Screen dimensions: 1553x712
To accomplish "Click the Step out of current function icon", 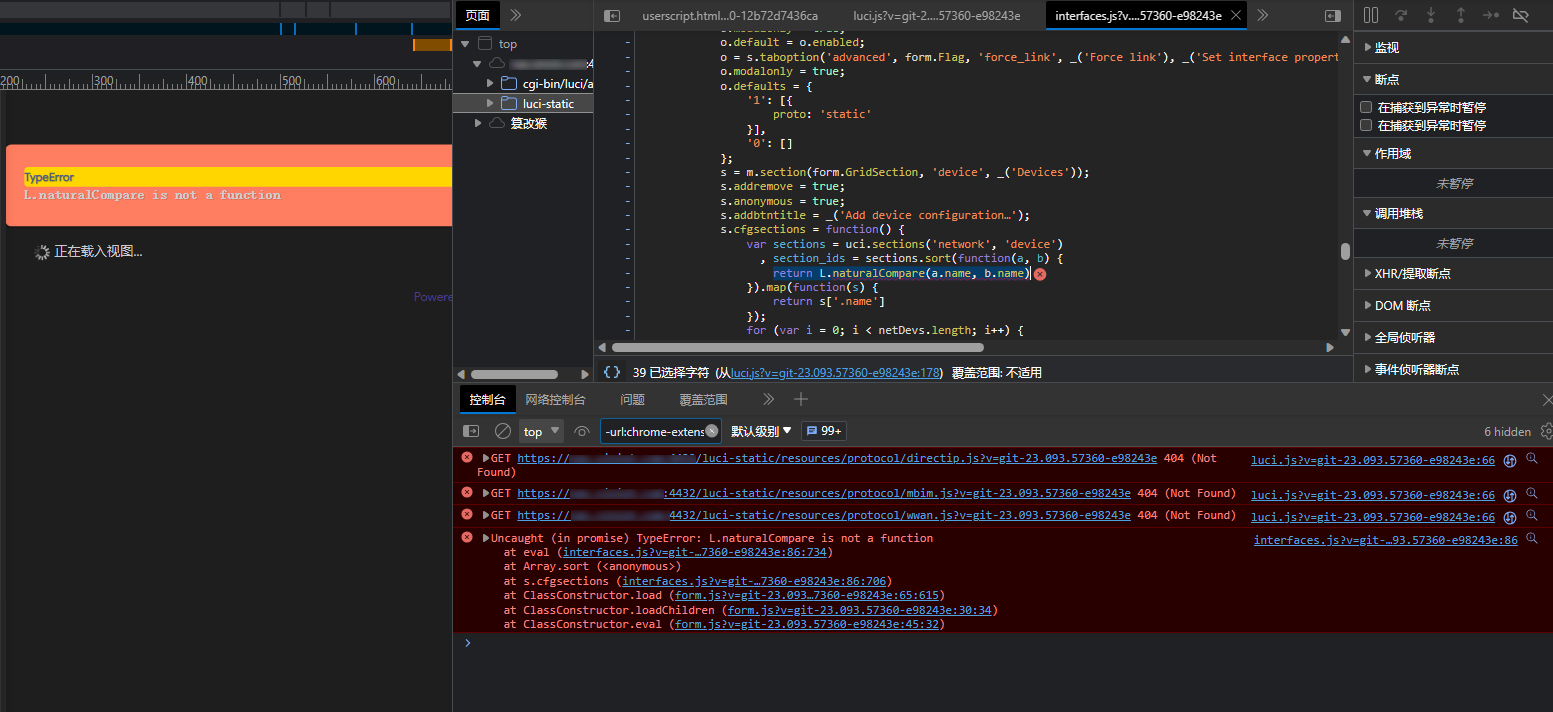I will coord(1461,14).
